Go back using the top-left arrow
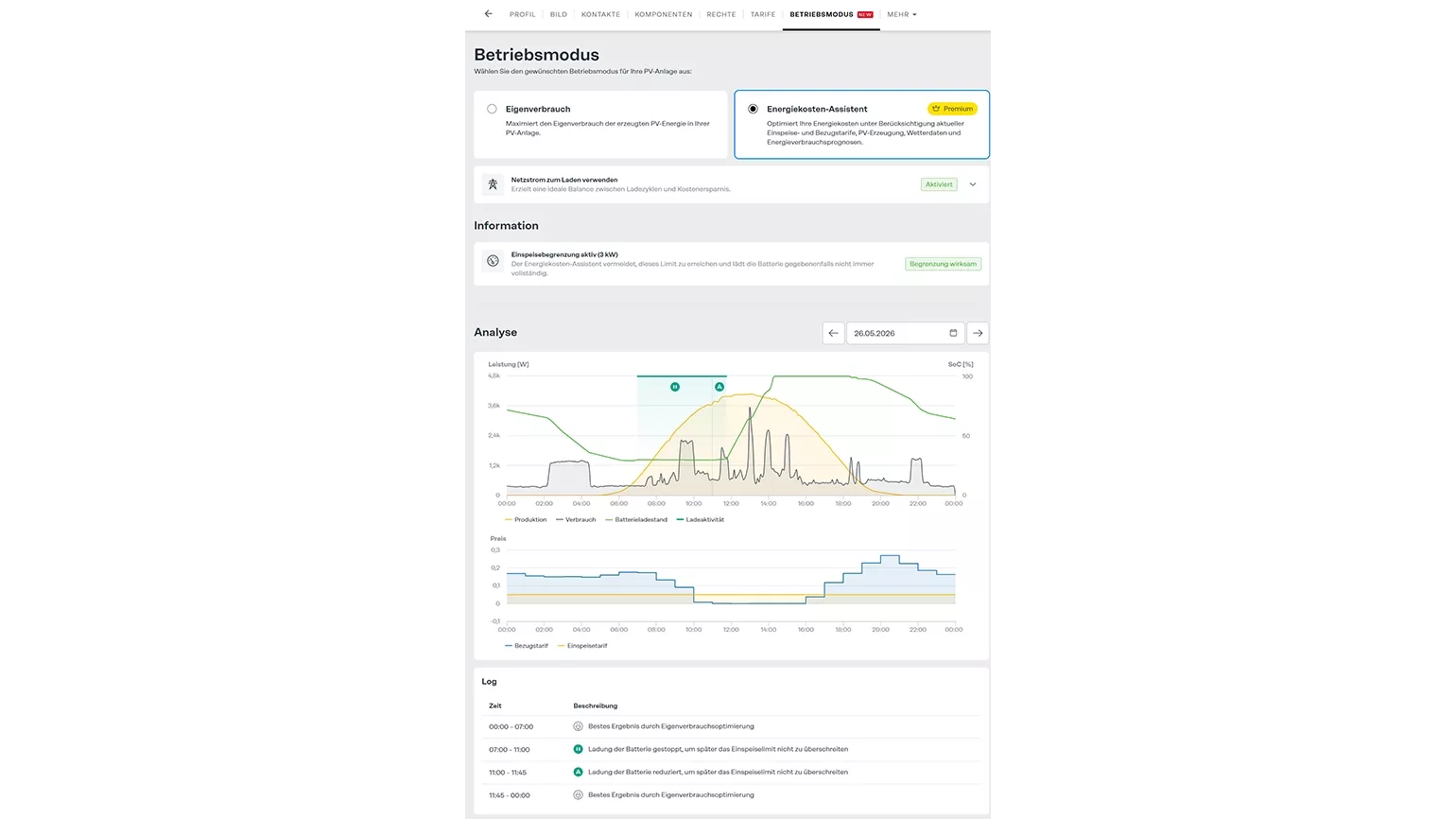 point(488,14)
